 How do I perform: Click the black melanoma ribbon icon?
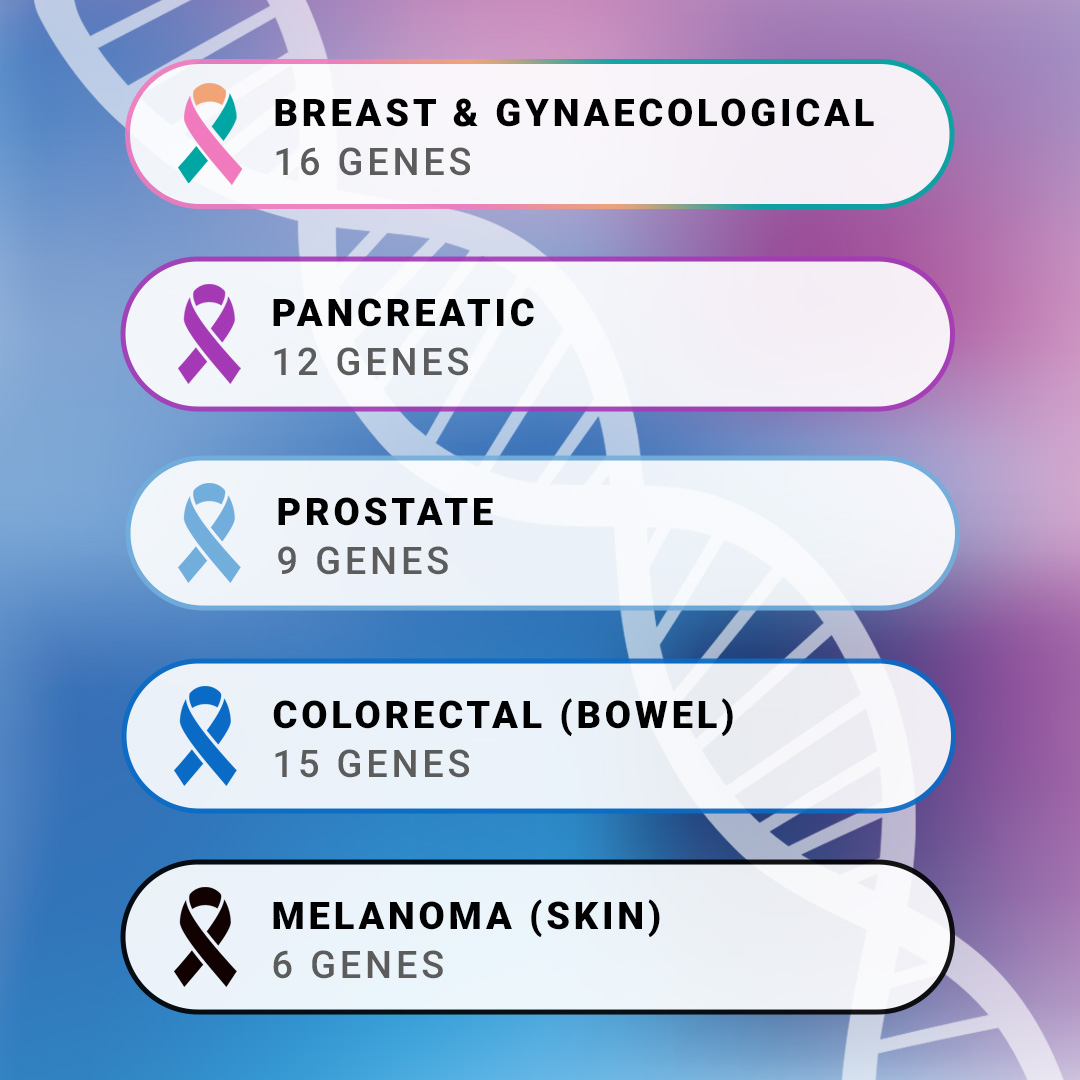point(205,936)
